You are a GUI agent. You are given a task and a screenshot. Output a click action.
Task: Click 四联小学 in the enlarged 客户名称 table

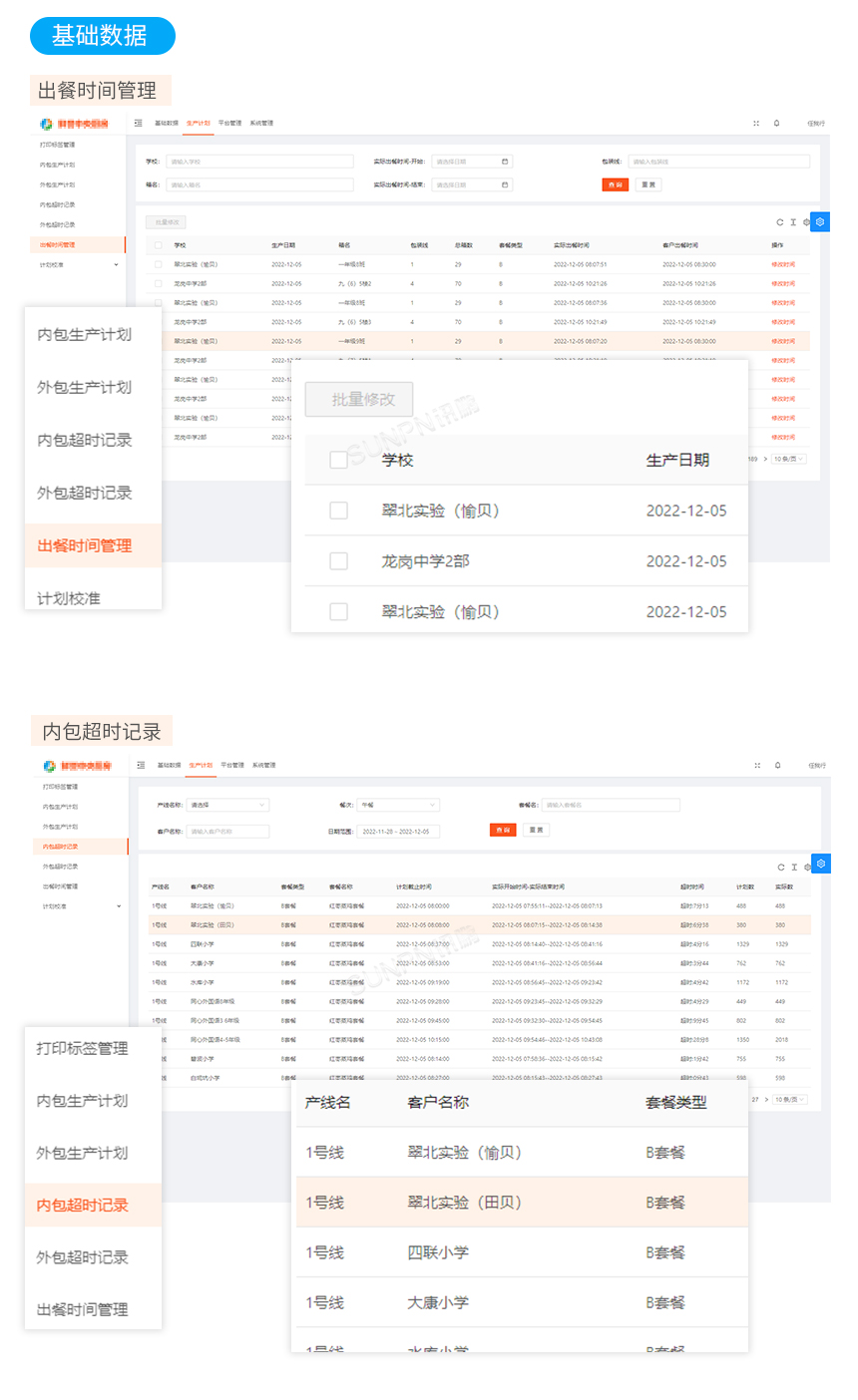[438, 1252]
